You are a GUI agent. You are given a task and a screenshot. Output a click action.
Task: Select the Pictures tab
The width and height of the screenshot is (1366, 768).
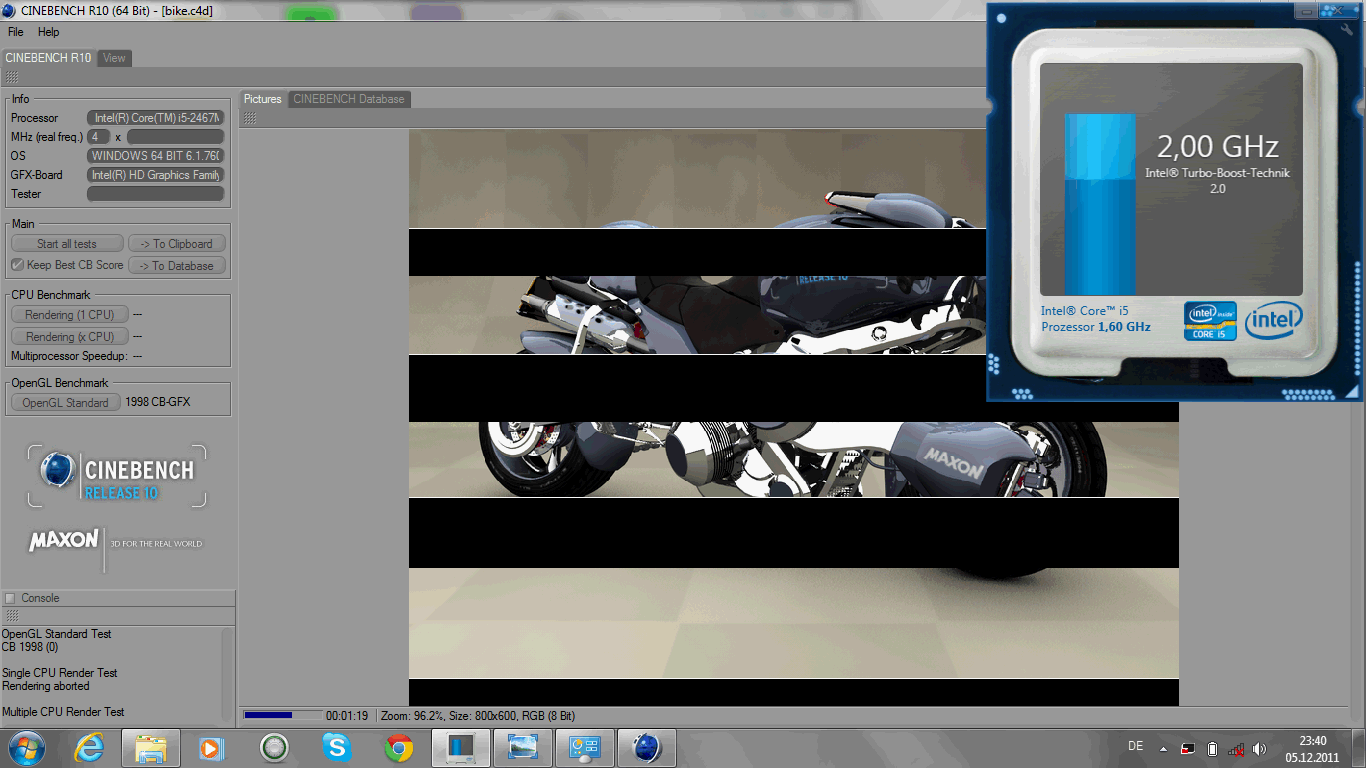[263, 99]
